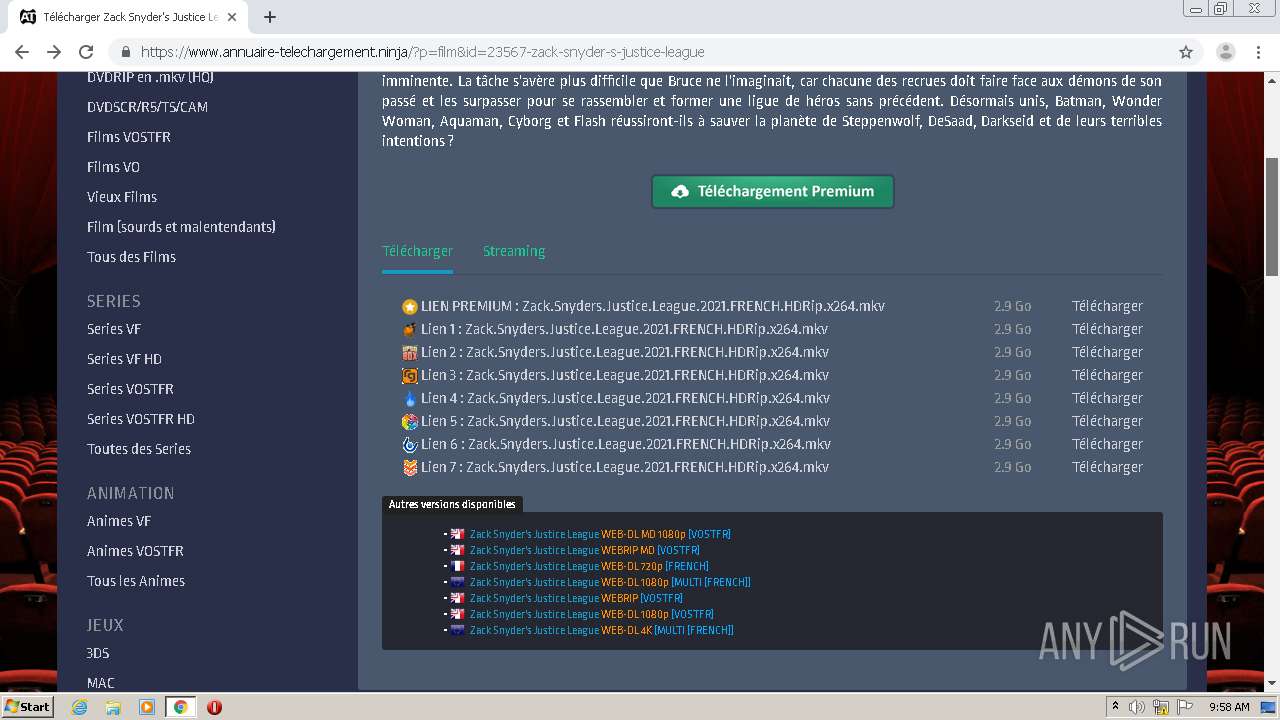Click the browser back arrow
Viewport: 1280px width, 720px height.
pyautogui.click(x=22, y=52)
